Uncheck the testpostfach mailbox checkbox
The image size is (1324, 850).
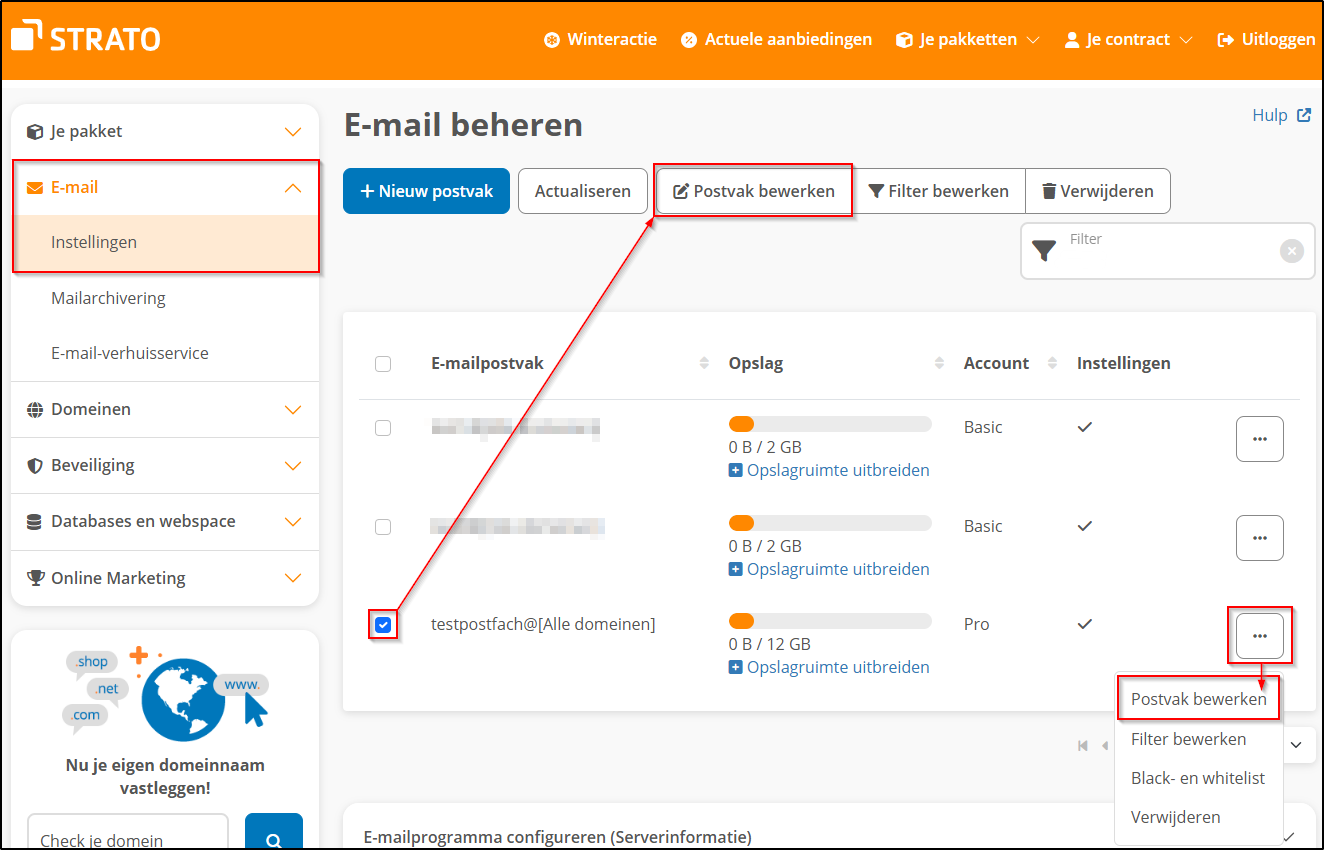pos(383,624)
